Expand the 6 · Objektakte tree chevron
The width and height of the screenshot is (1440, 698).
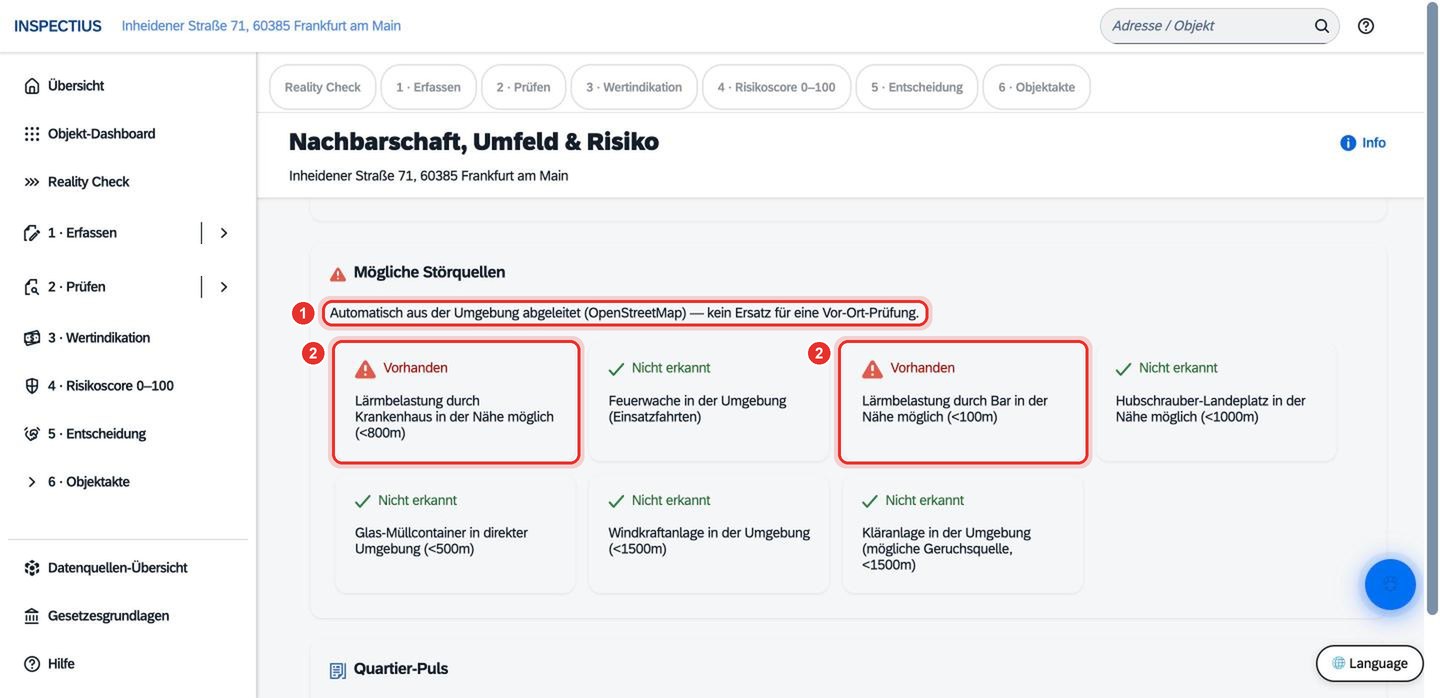(32, 482)
